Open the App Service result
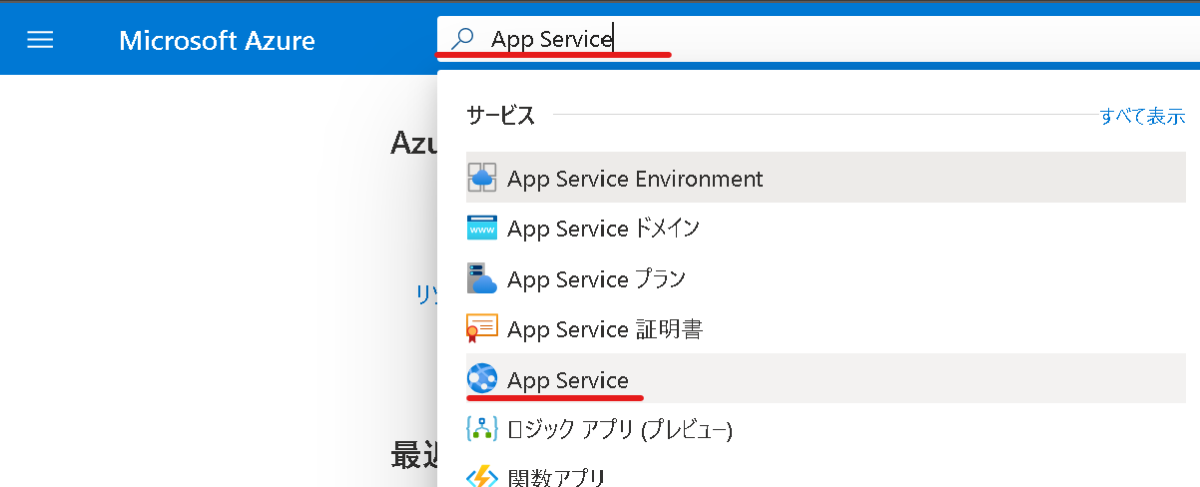Viewport: 1200px width, 487px height. 826,379
